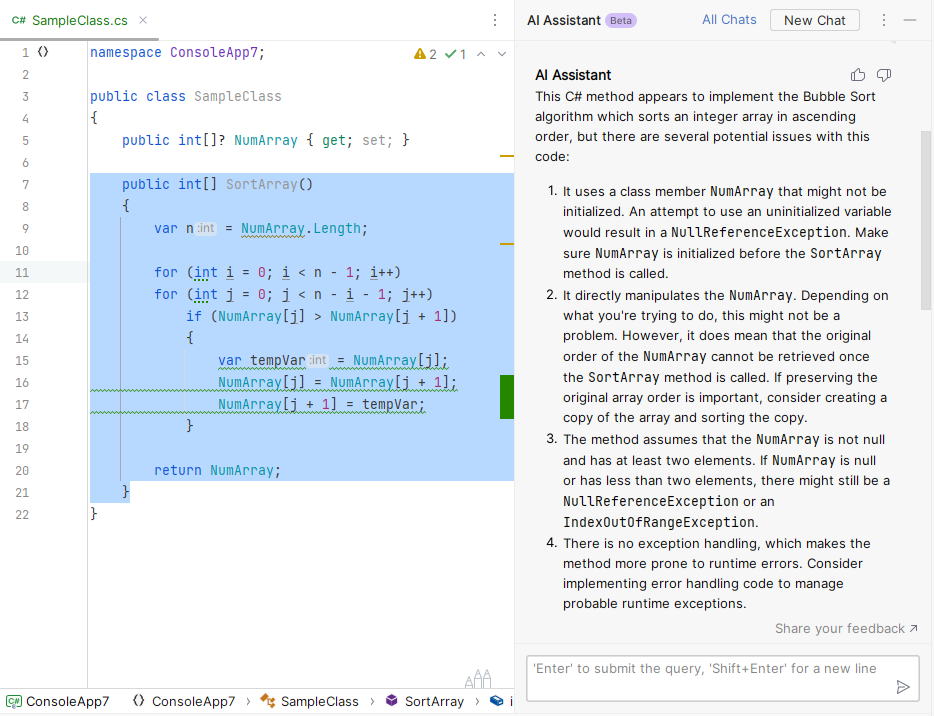The width and height of the screenshot is (934, 716).
Task: Click the previous-problem chevron near inspections widget
Action: tap(479, 54)
